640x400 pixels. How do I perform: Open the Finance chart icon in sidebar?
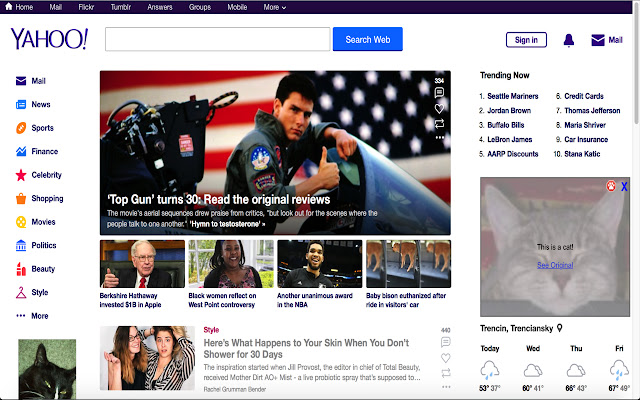[x=21, y=152]
